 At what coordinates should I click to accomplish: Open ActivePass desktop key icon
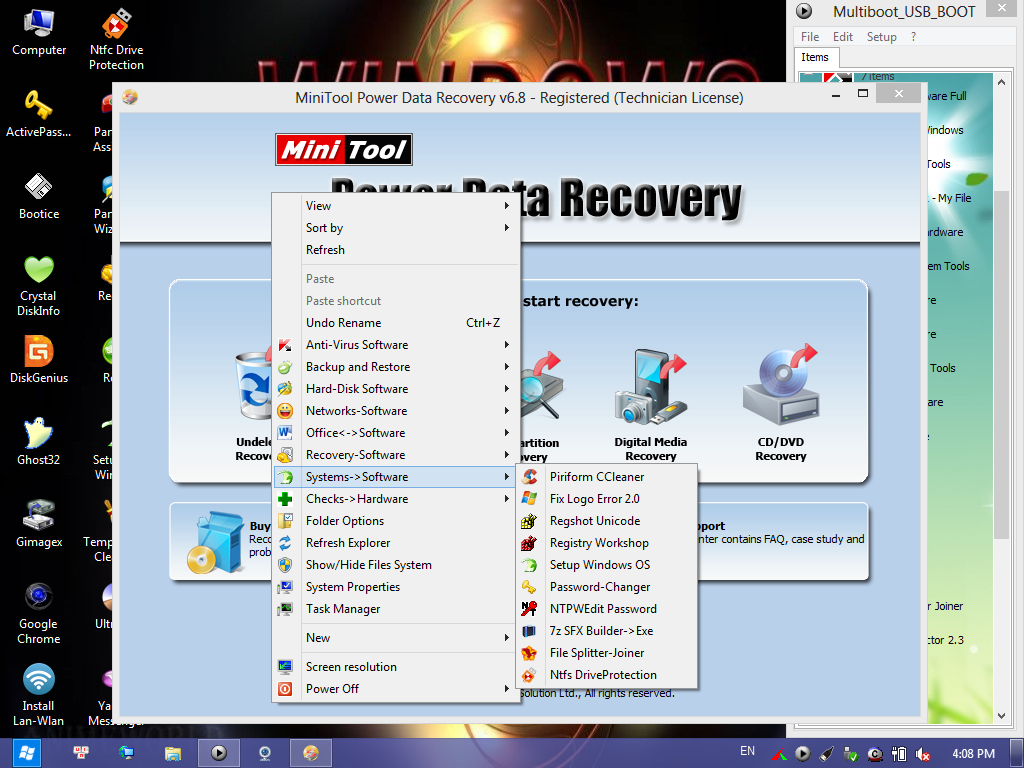coord(39,114)
